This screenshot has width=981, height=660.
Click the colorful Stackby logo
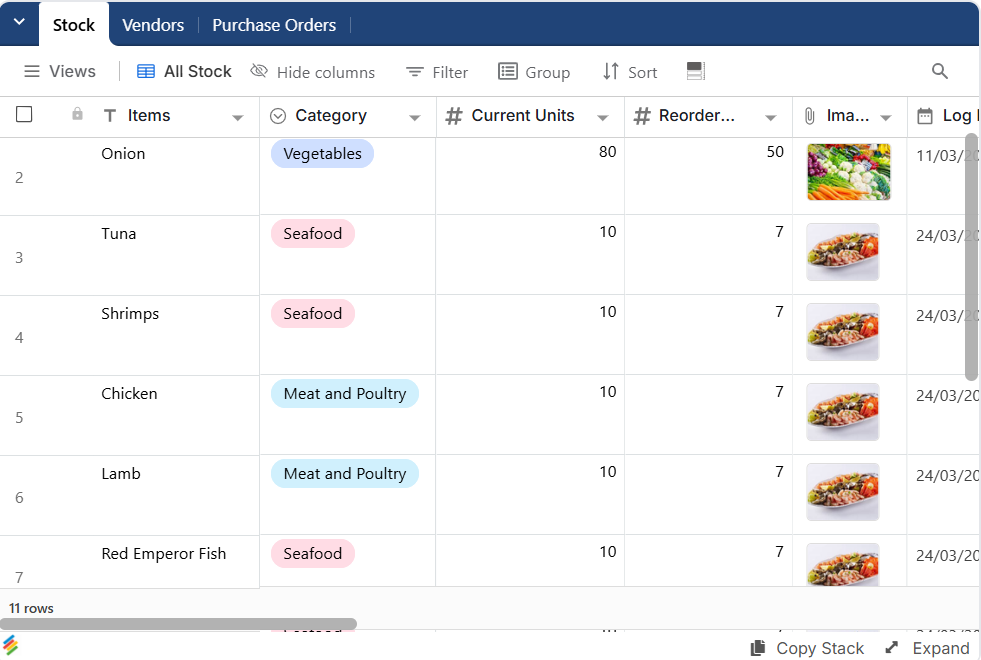tap(11, 646)
